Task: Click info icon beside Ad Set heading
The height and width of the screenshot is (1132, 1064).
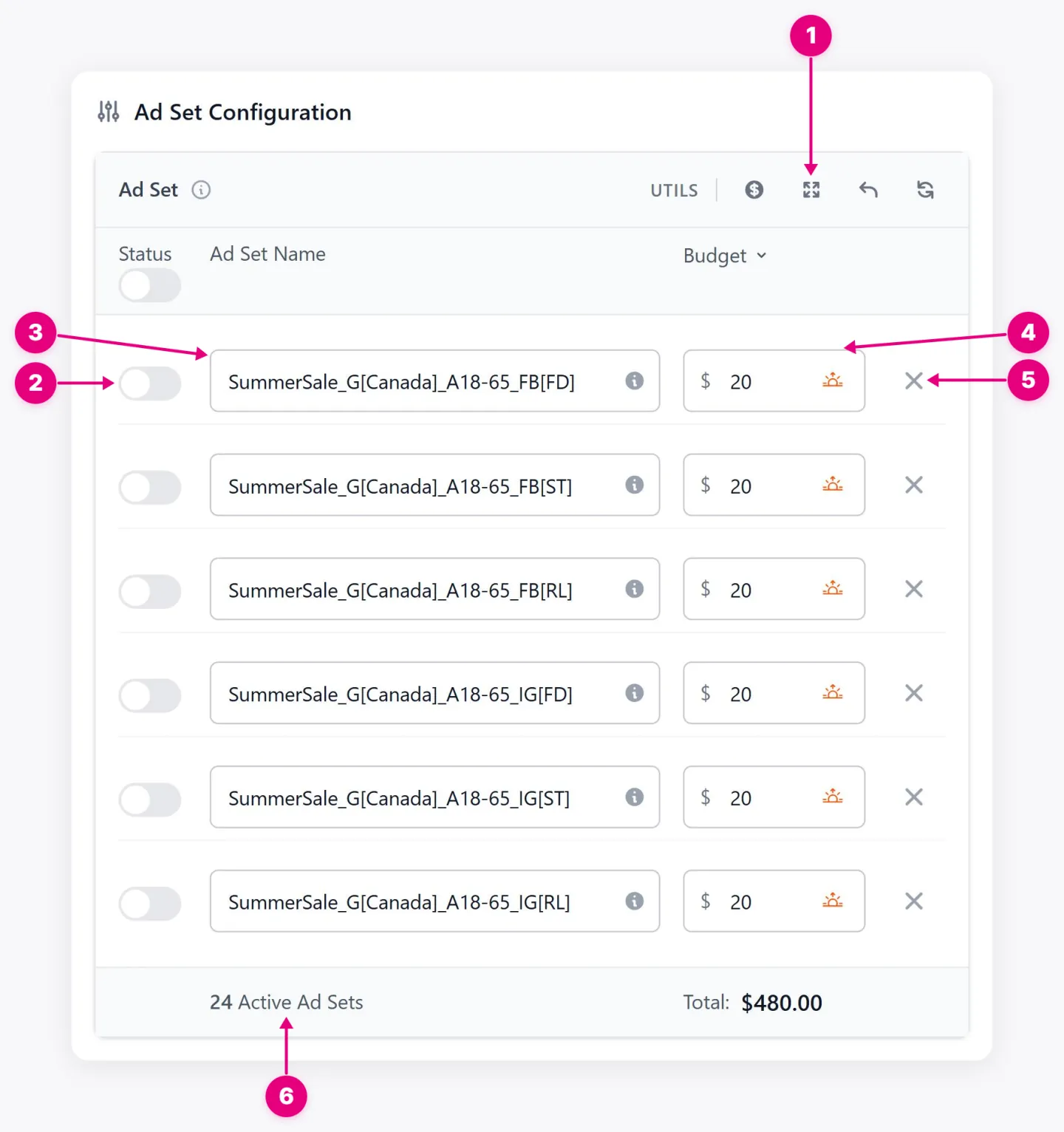Action: (201, 190)
